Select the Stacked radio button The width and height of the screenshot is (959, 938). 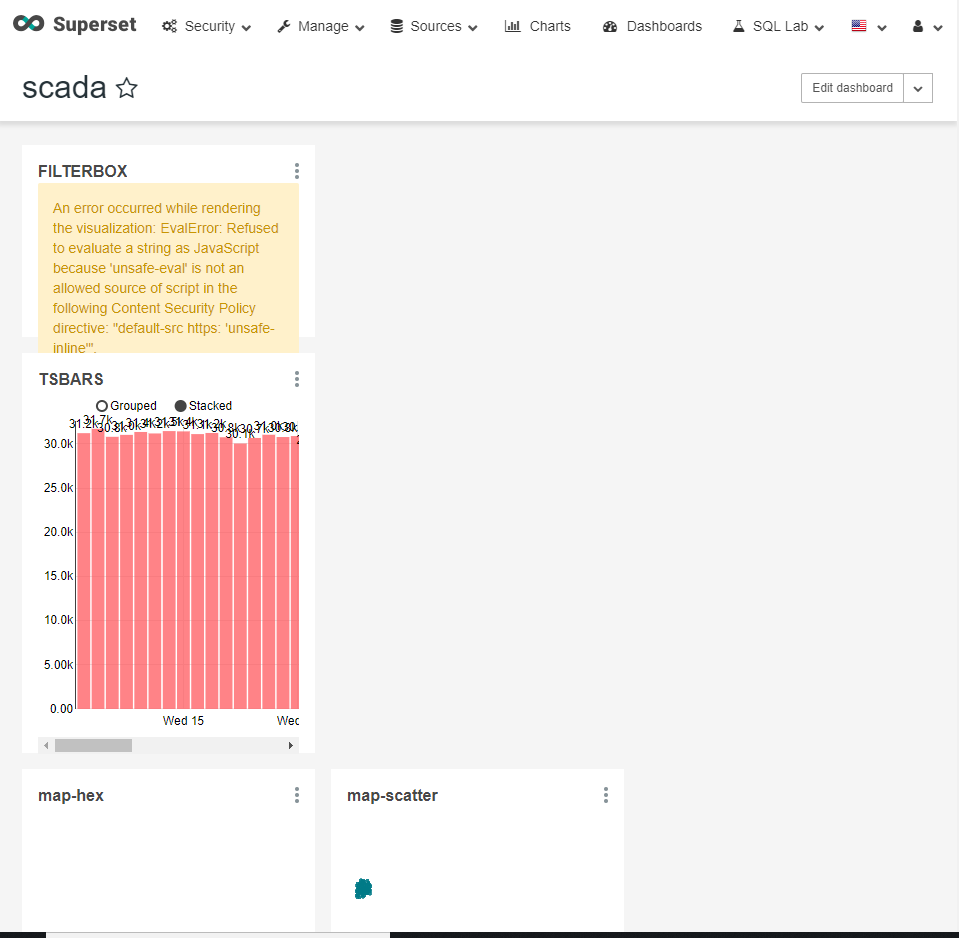[x=177, y=405]
